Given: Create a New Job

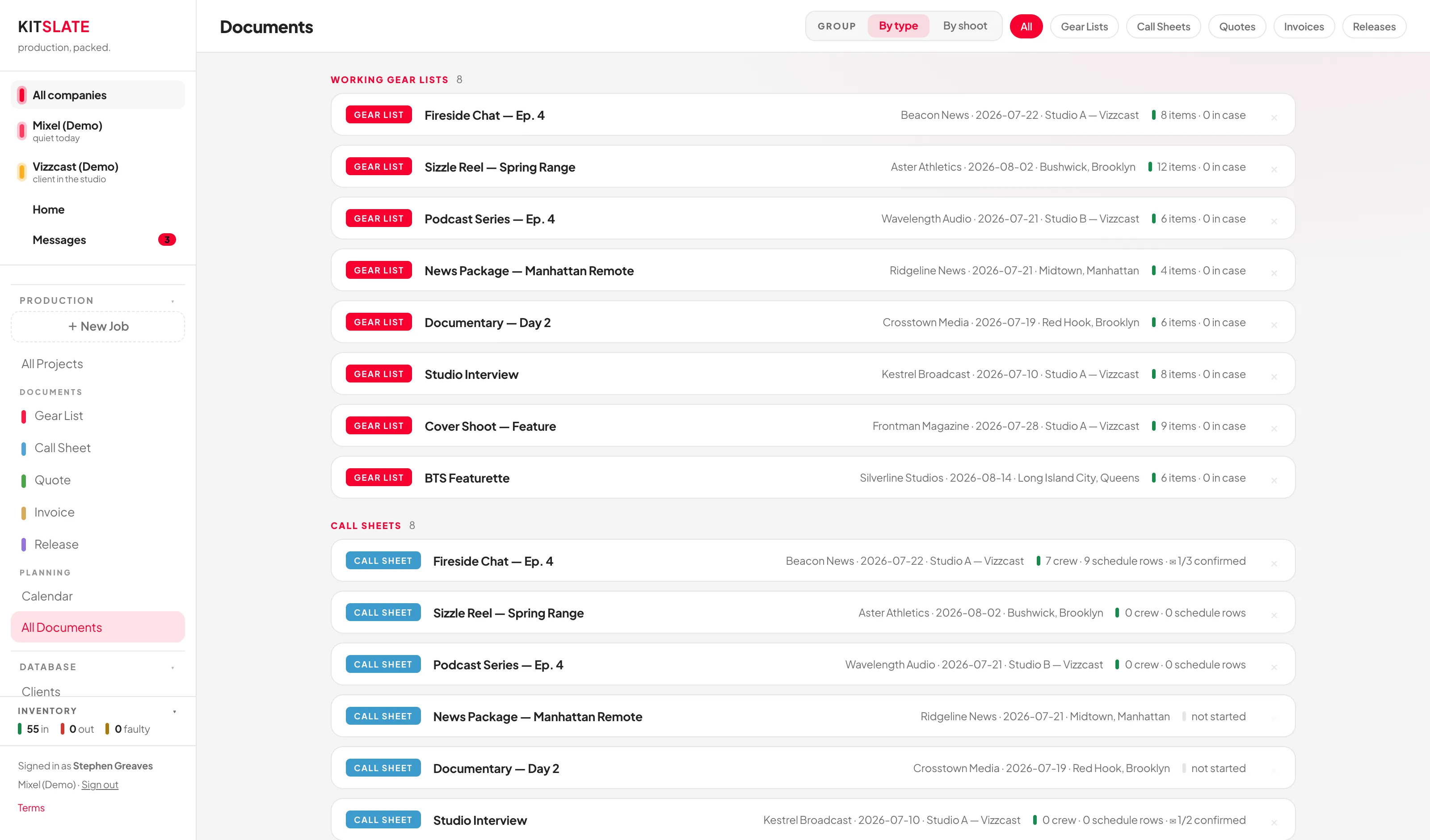Looking at the screenshot, I should pyautogui.click(x=97, y=326).
